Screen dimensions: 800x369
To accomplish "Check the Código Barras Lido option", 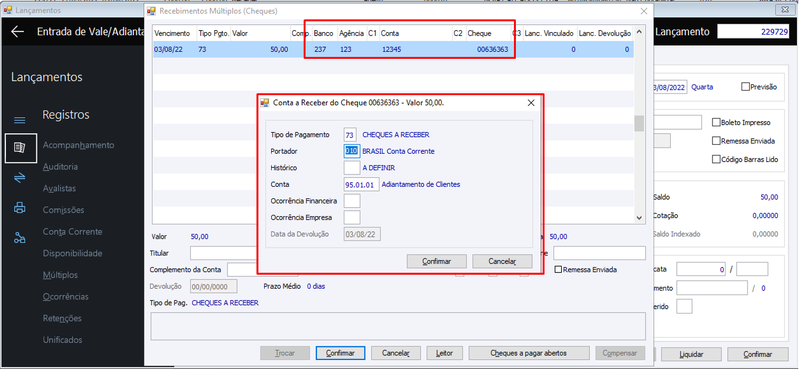I will (716, 159).
